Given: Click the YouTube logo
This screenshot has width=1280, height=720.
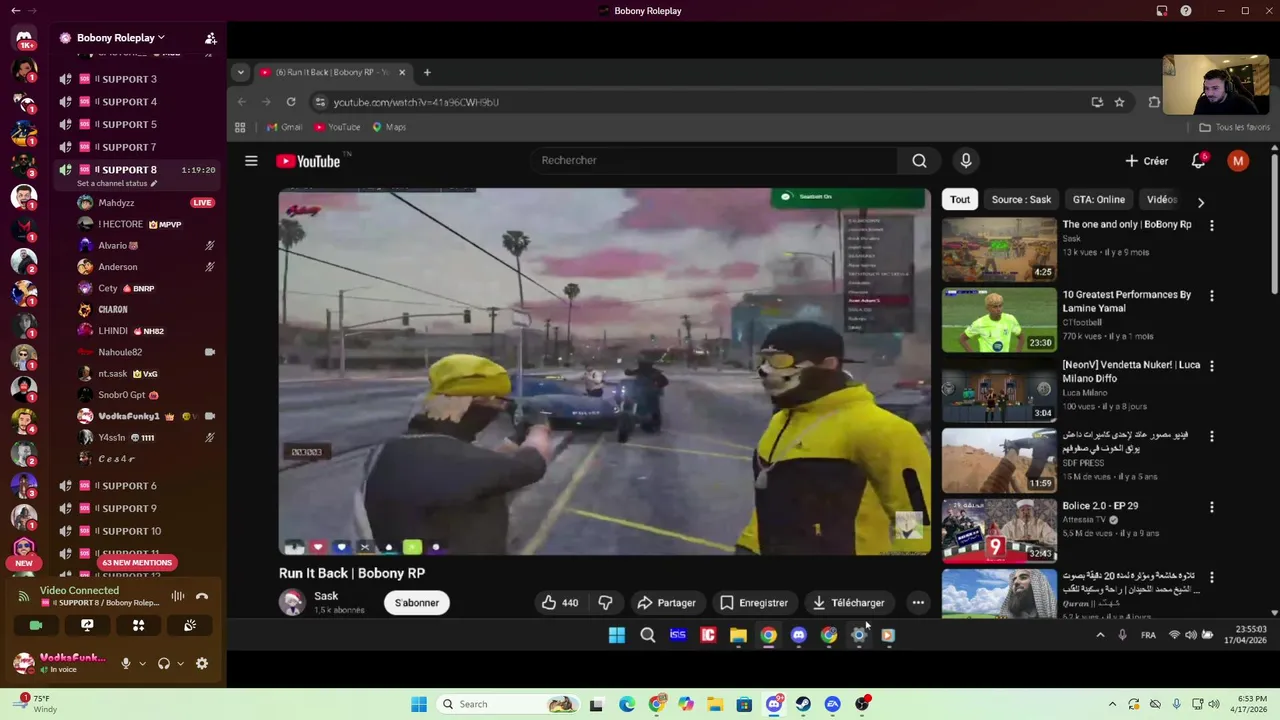Looking at the screenshot, I should (x=309, y=161).
